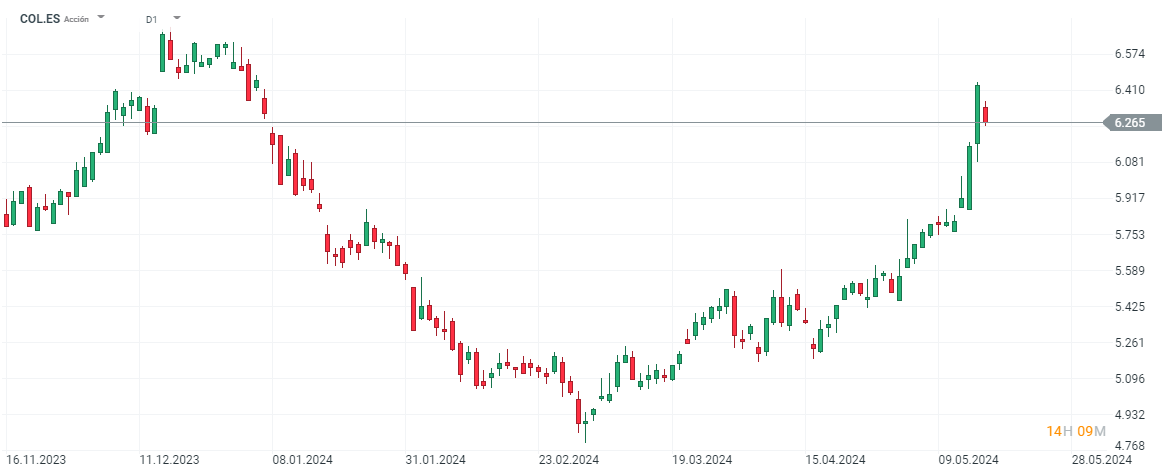Click the D1 timeframe label
1175x476 pixels.
[x=151, y=19]
